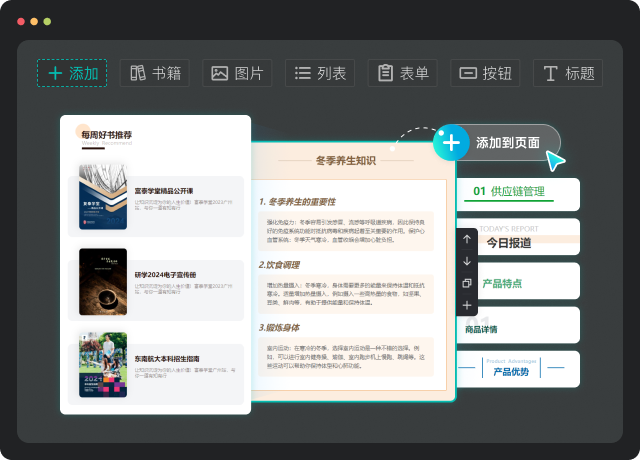Image resolution: width=640 pixels, height=460 pixels.
Task: Select the 图片 (Image) component
Action: (237, 73)
